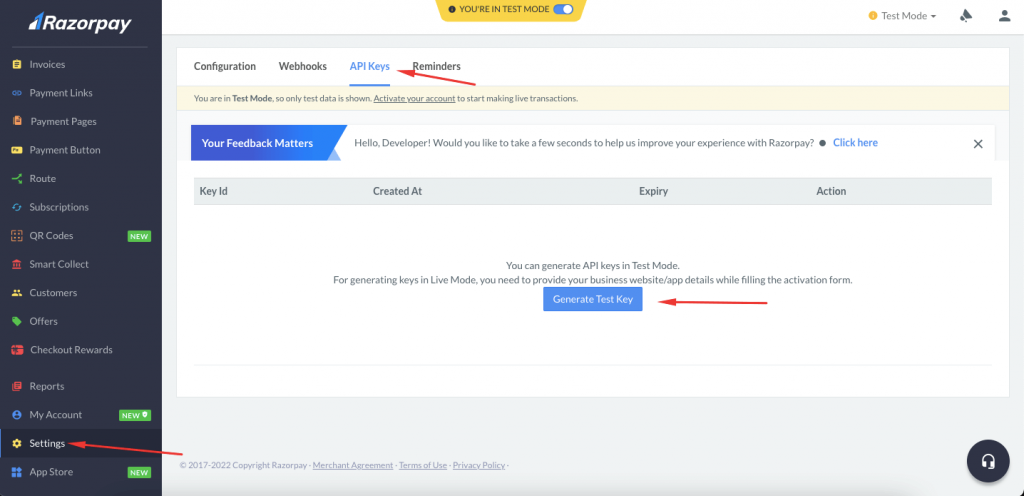1024x496 pixels.
Task: Click the info icon in test mode banner
Action: click(452, 9)
